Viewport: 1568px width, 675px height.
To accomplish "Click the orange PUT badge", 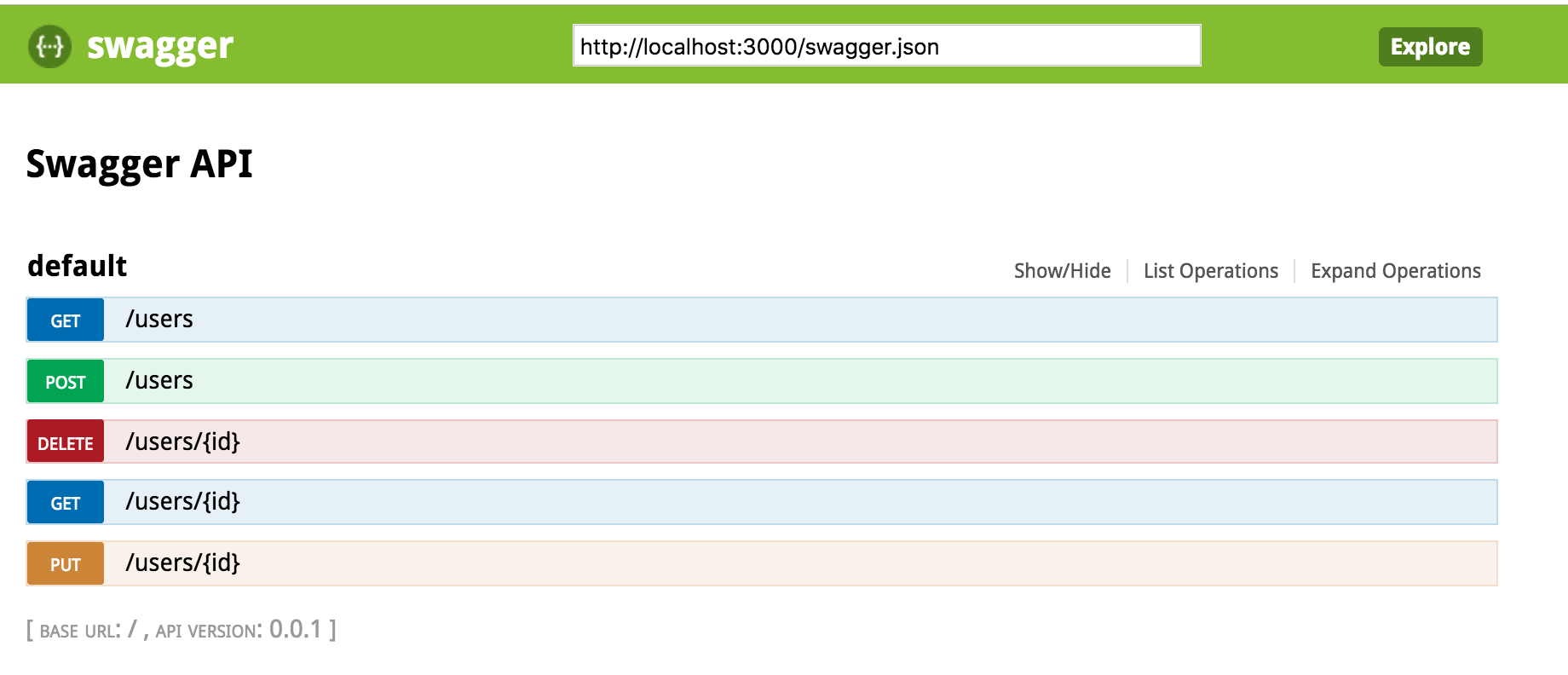I will pos(66,564).
